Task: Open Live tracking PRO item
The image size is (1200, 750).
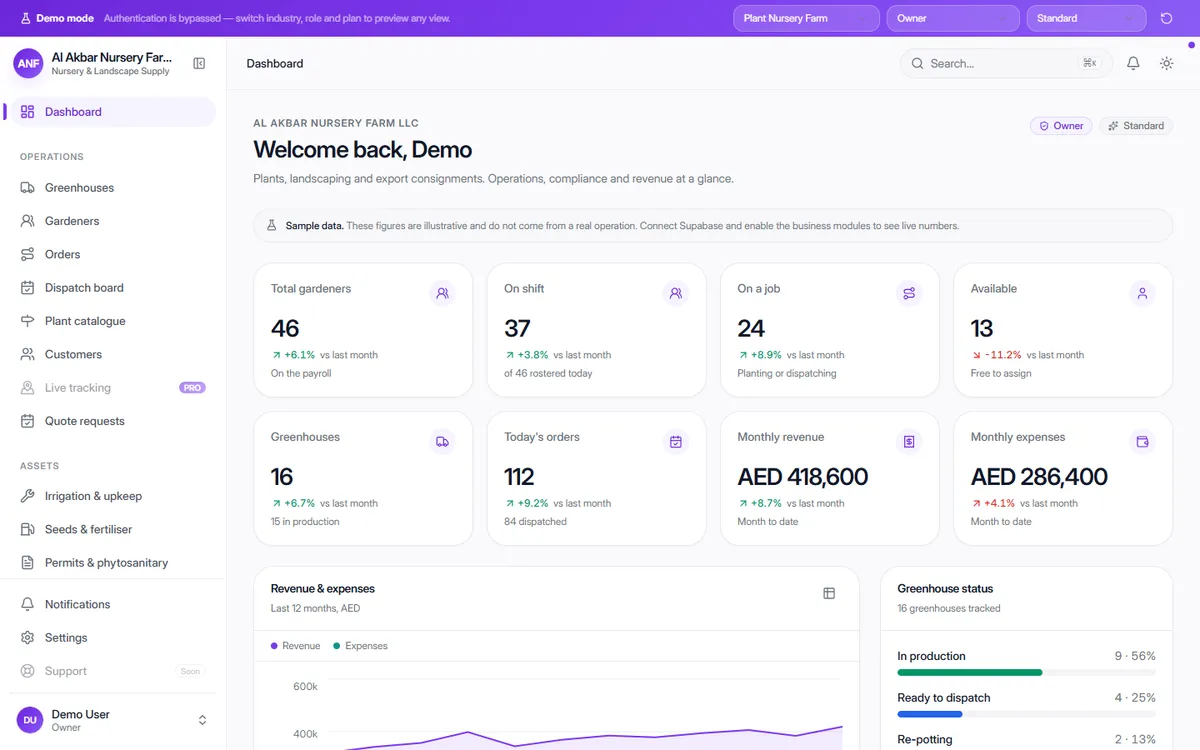Action: click(x=112, y=388)
